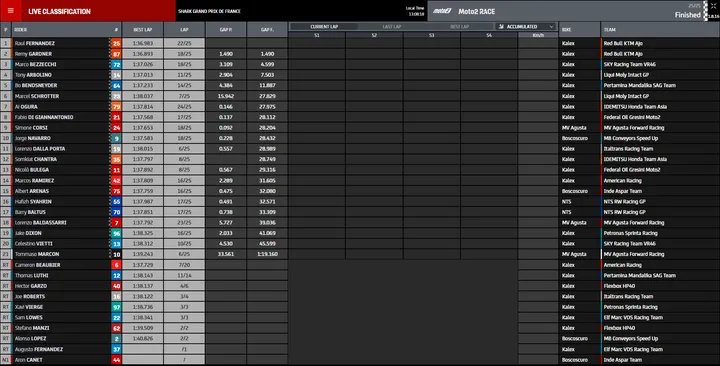Click Boscoscuro bike in Navarro's row
This screenshot has height=366, width=720.
pos(574,138)
